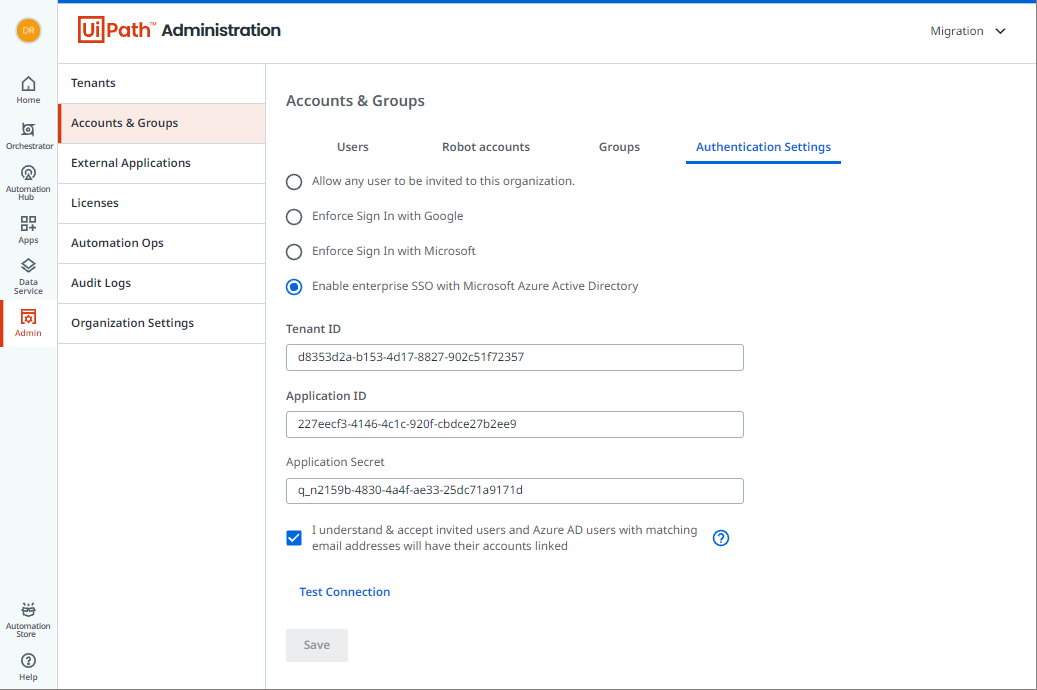Image resolution: width=1037 pixels, height=690 pixels.
Task: Go to Home in sidebar
Action: (28, 90)
